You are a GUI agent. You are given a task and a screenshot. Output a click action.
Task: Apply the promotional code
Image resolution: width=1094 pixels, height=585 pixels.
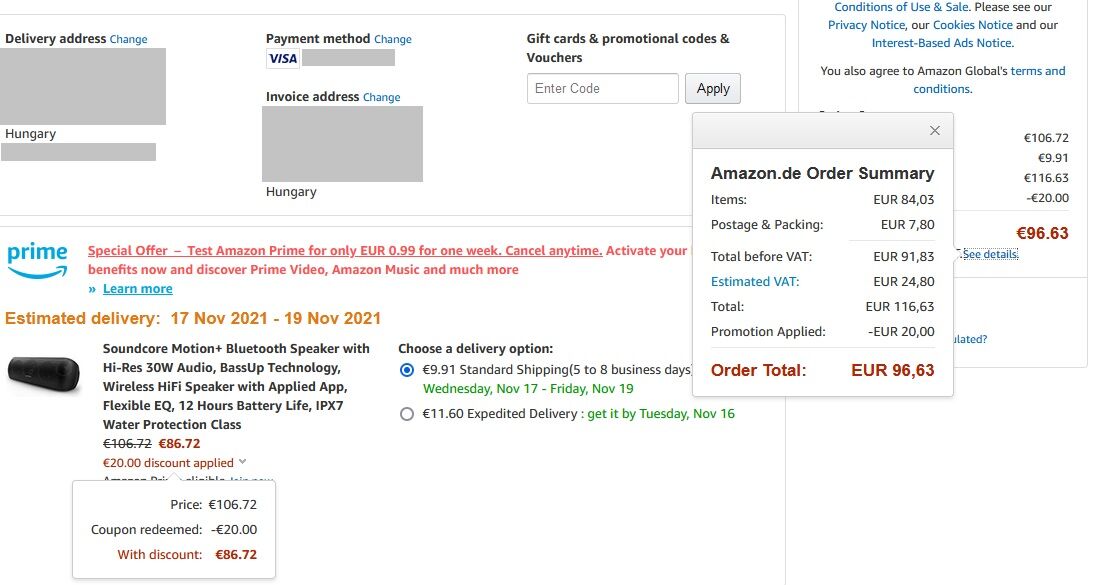(713, 89)
